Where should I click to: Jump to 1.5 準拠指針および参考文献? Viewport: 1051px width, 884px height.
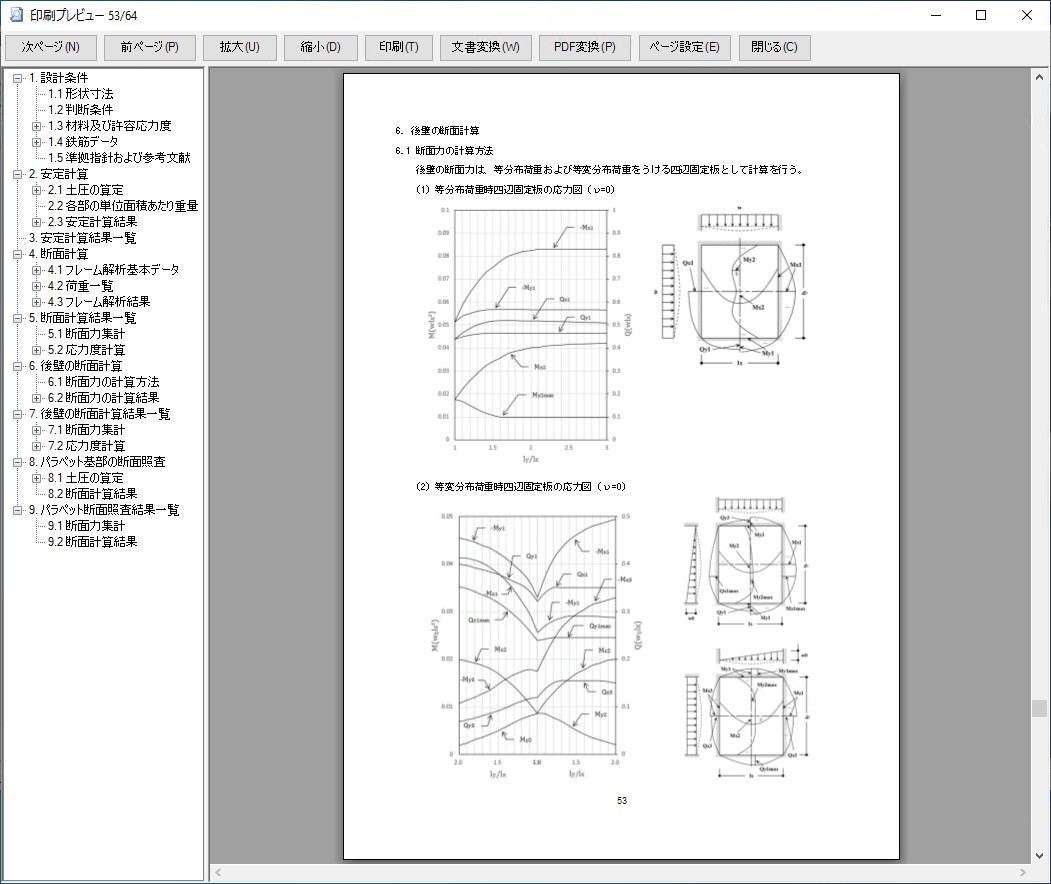tap(119, 158)
